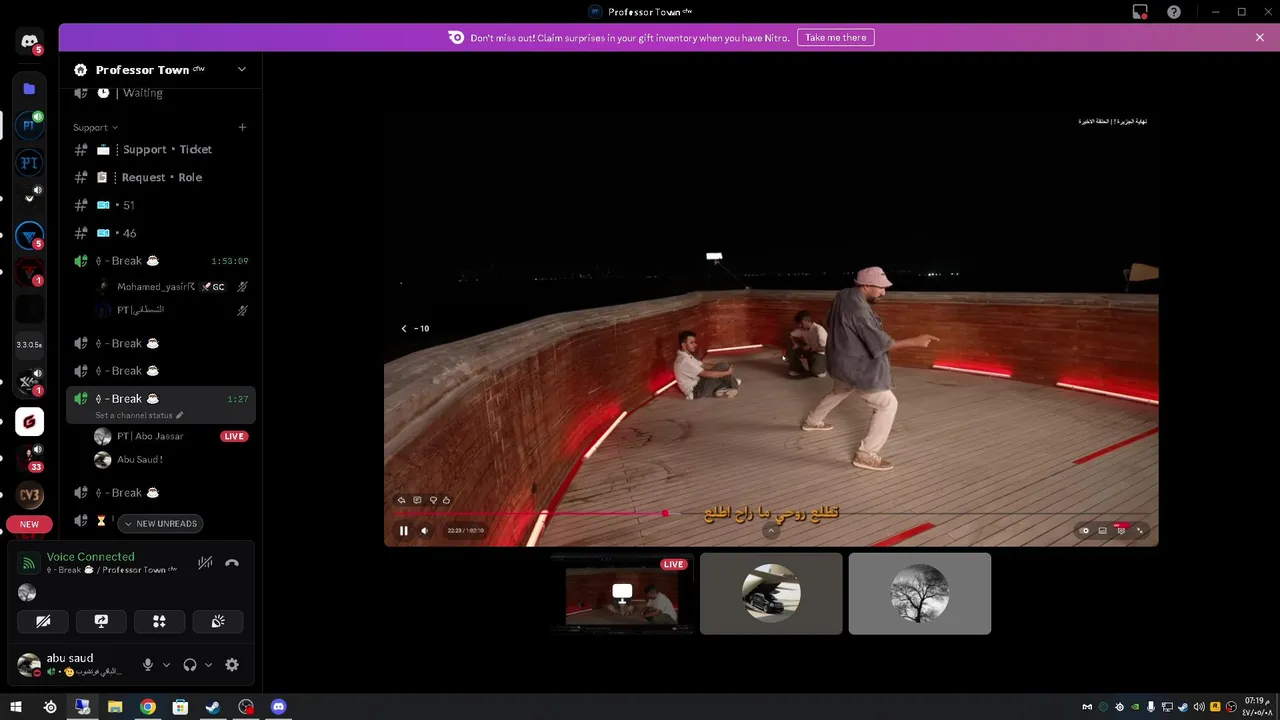Select the tree avatar participant tile
Image resolution: width=1280 pixels, height=720 pixels.
coord(920,594)
